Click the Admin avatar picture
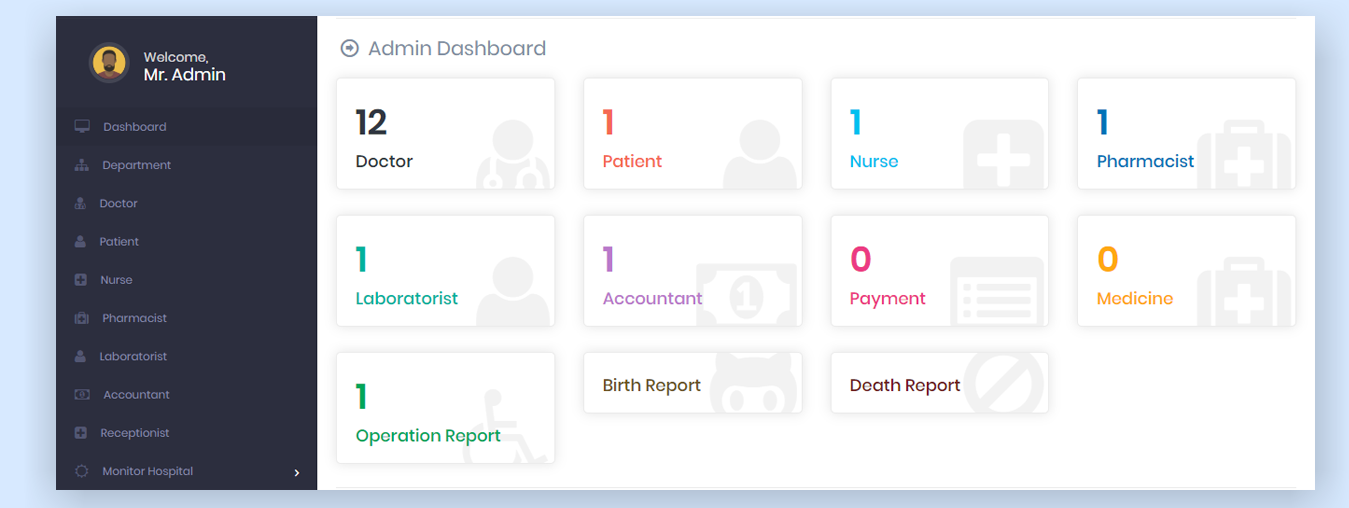The image size is (1349, 508). (x=109, y=63)
